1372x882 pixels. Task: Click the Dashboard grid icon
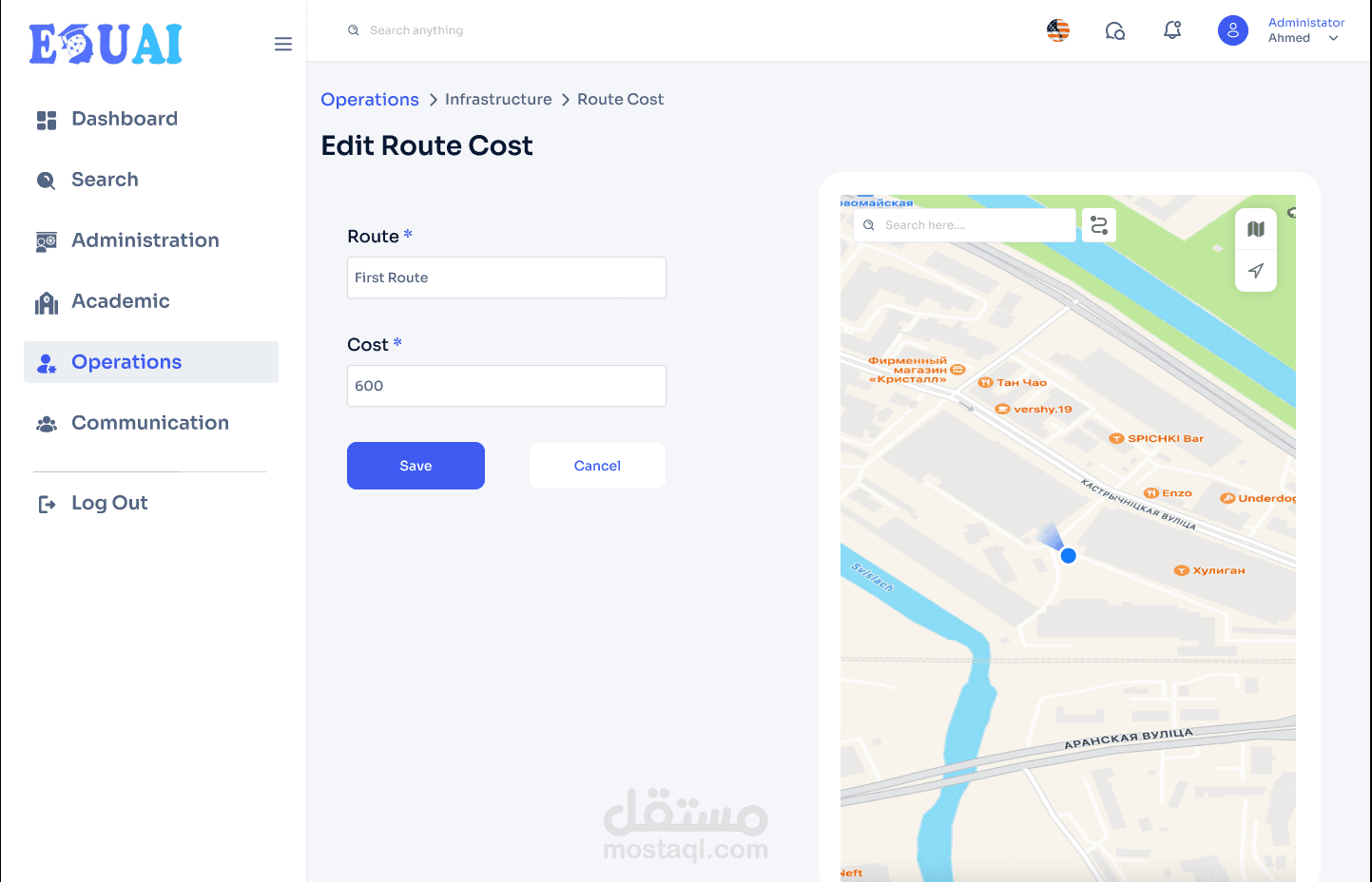click(47, 120)
